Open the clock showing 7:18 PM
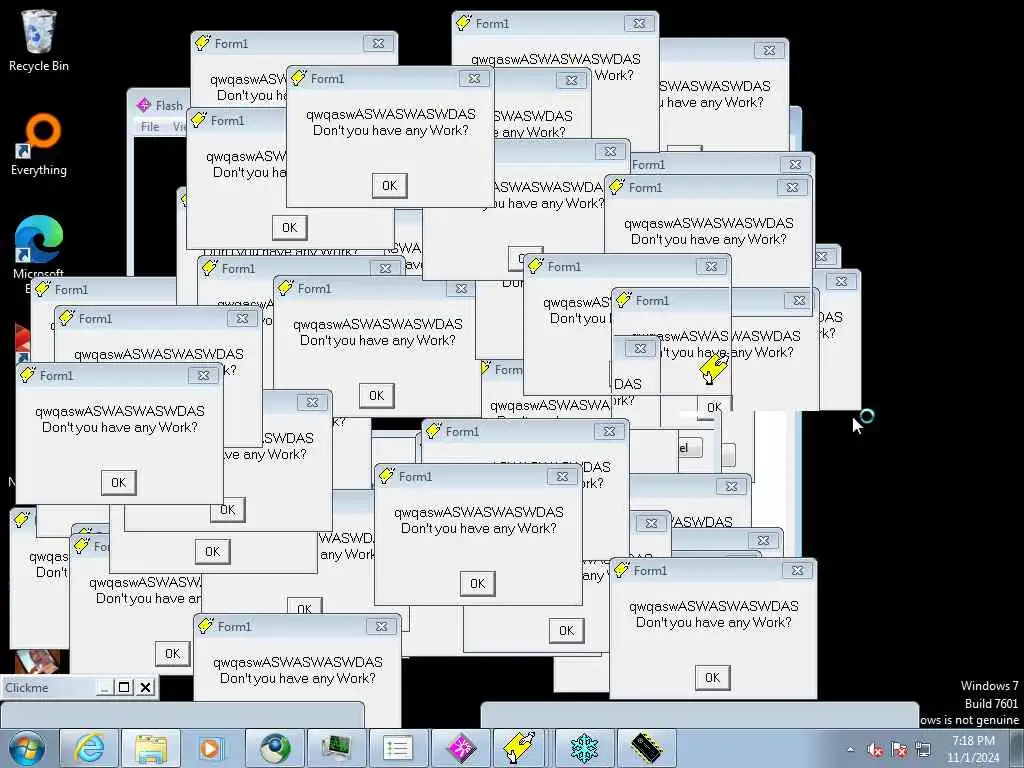The image size is (1024, 768). tap(973, 749)
